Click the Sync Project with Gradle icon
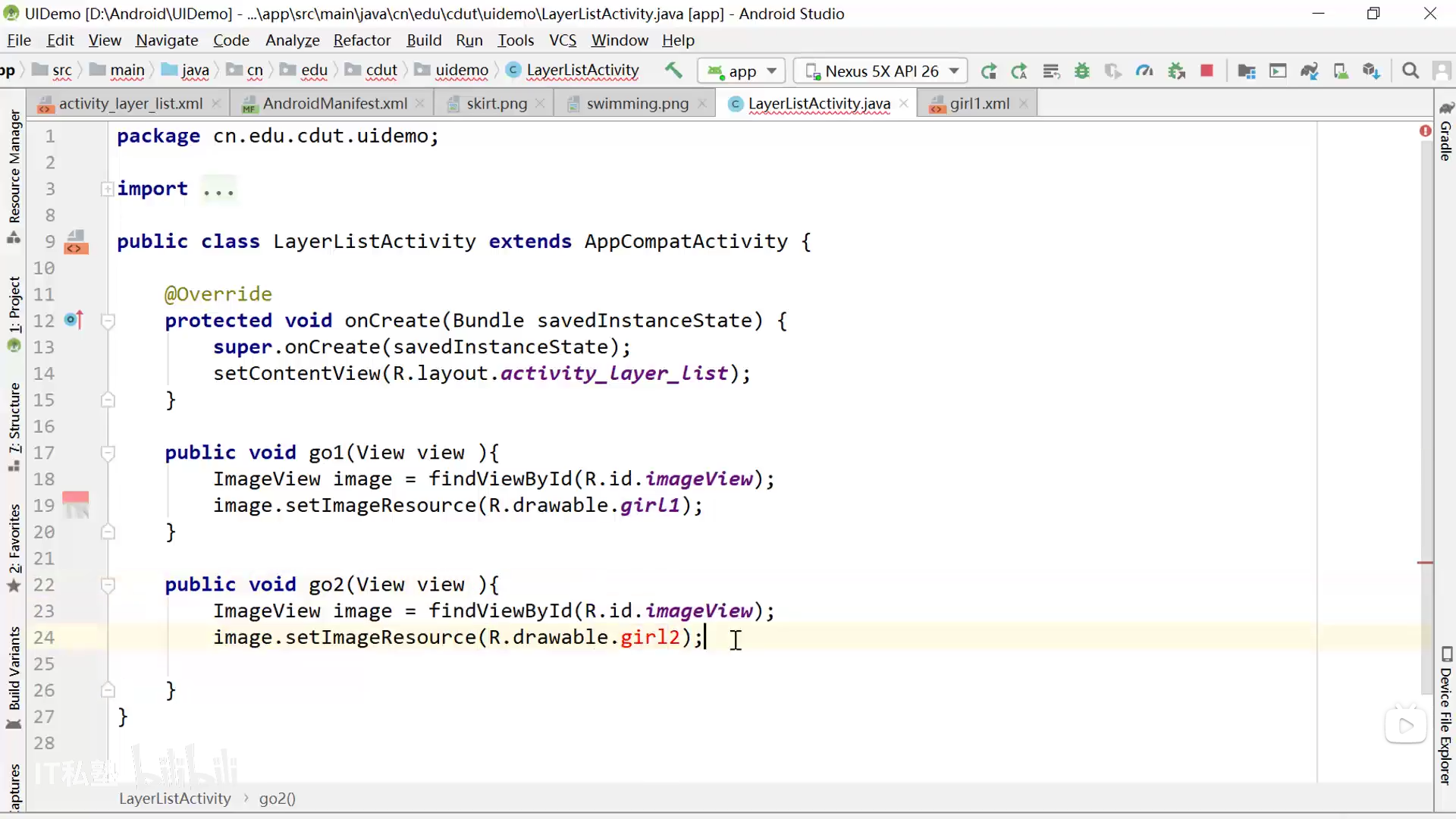Screen dimensions: 1456x819 pos(1310,71)
